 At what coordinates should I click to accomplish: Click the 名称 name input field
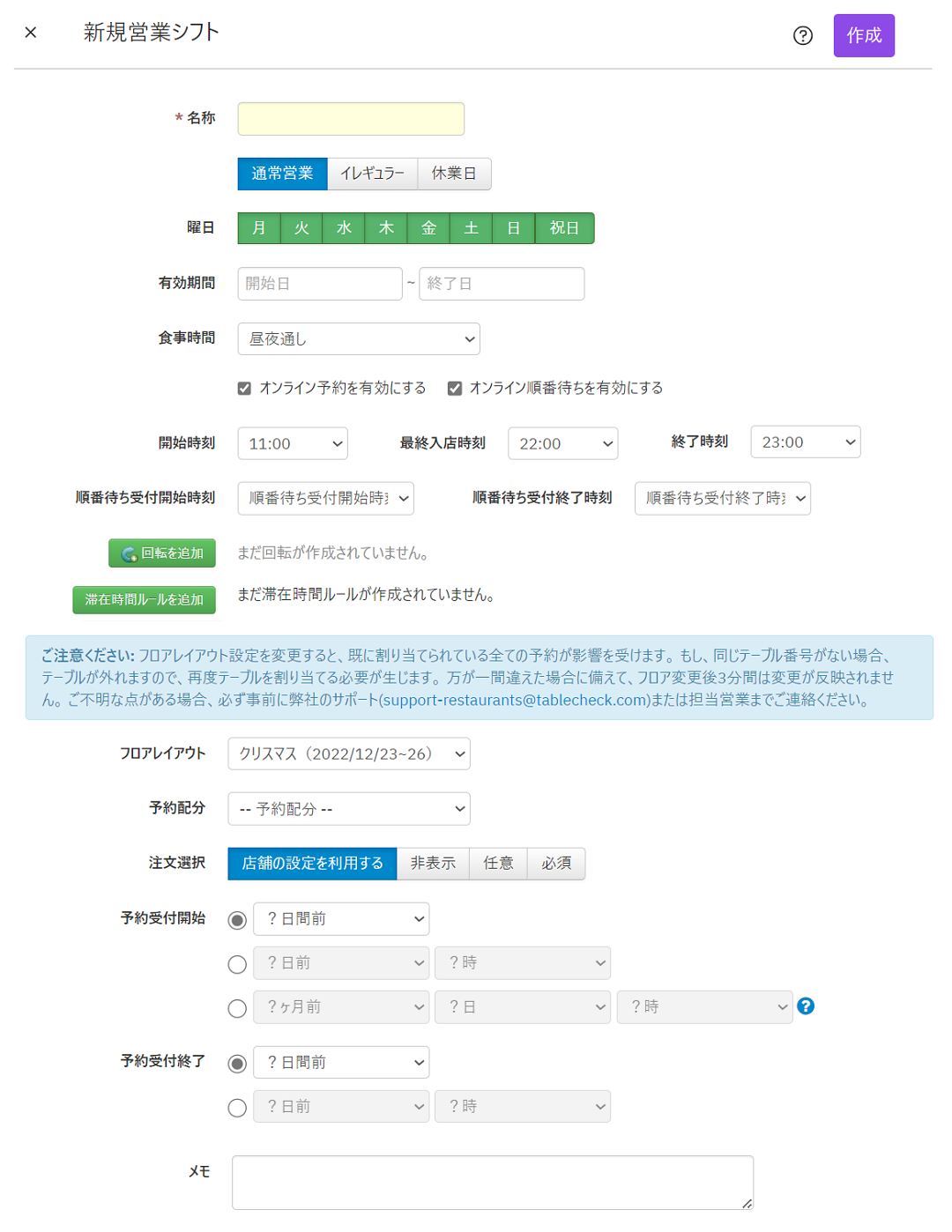[351, 119]
